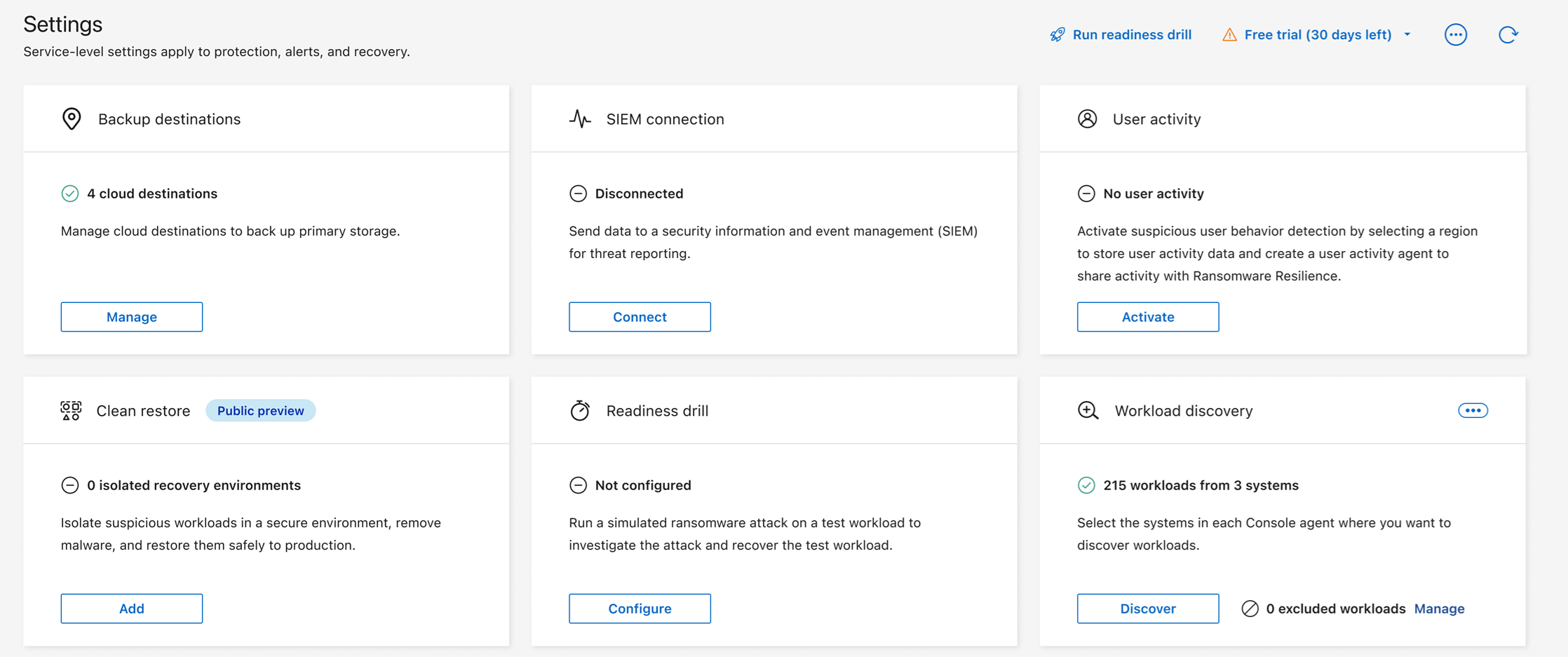Add an isolated recovery environment
Screen dimensions: 1568x657
click(131, 608)
